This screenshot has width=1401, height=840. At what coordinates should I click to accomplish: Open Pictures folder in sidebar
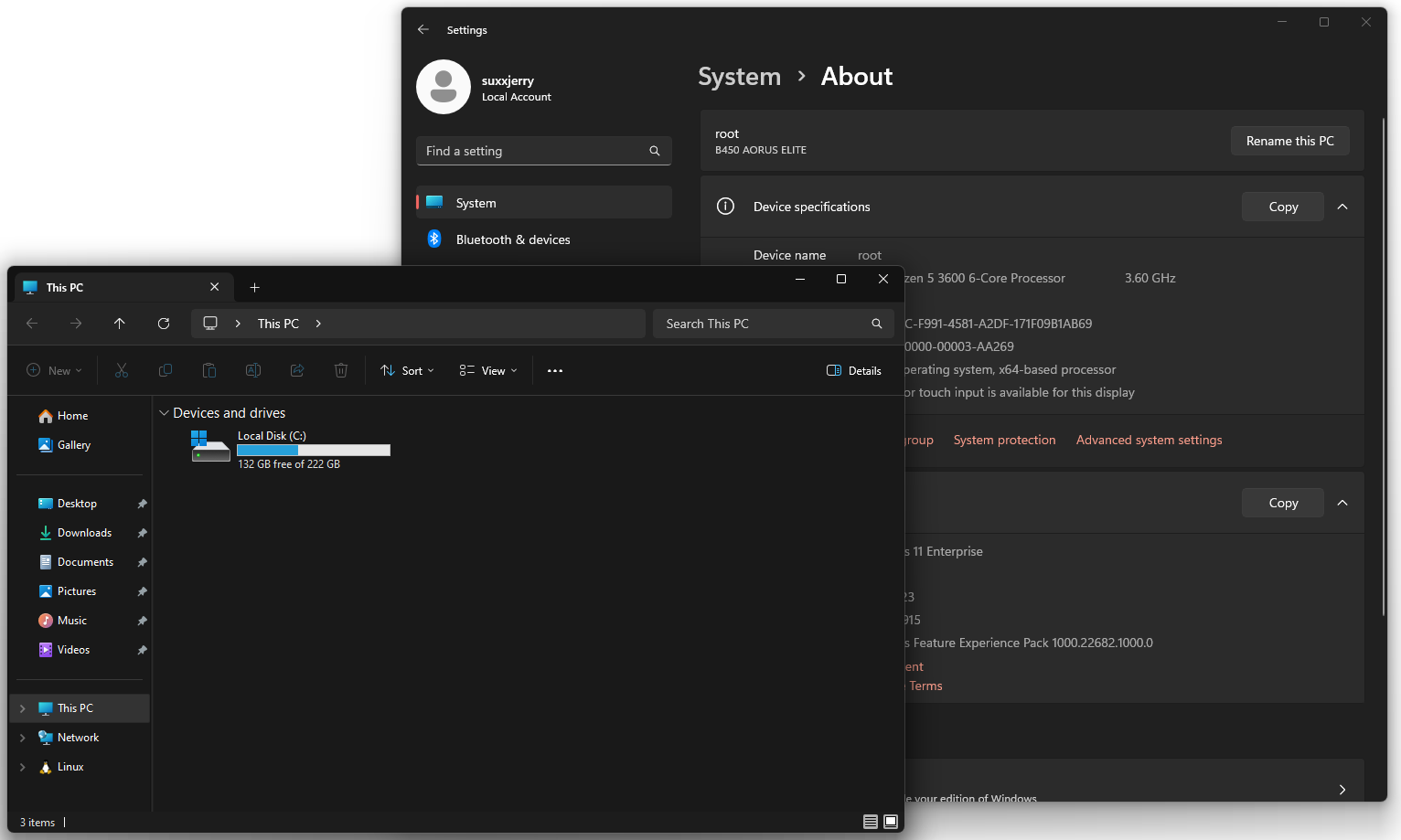point(77,591)
